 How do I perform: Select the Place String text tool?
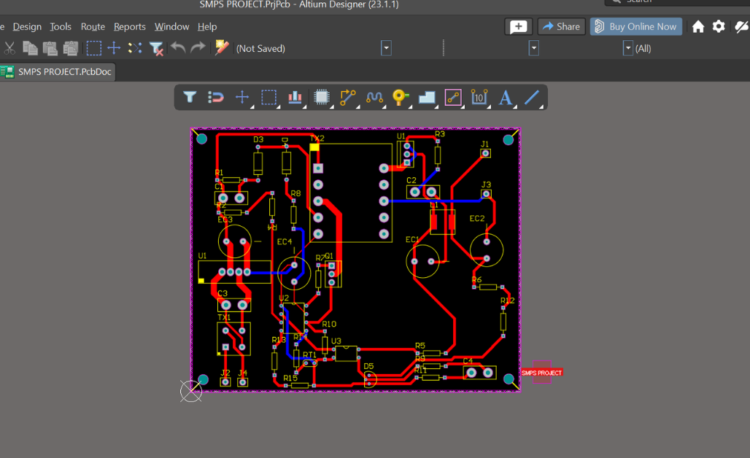tap(505, 97)
